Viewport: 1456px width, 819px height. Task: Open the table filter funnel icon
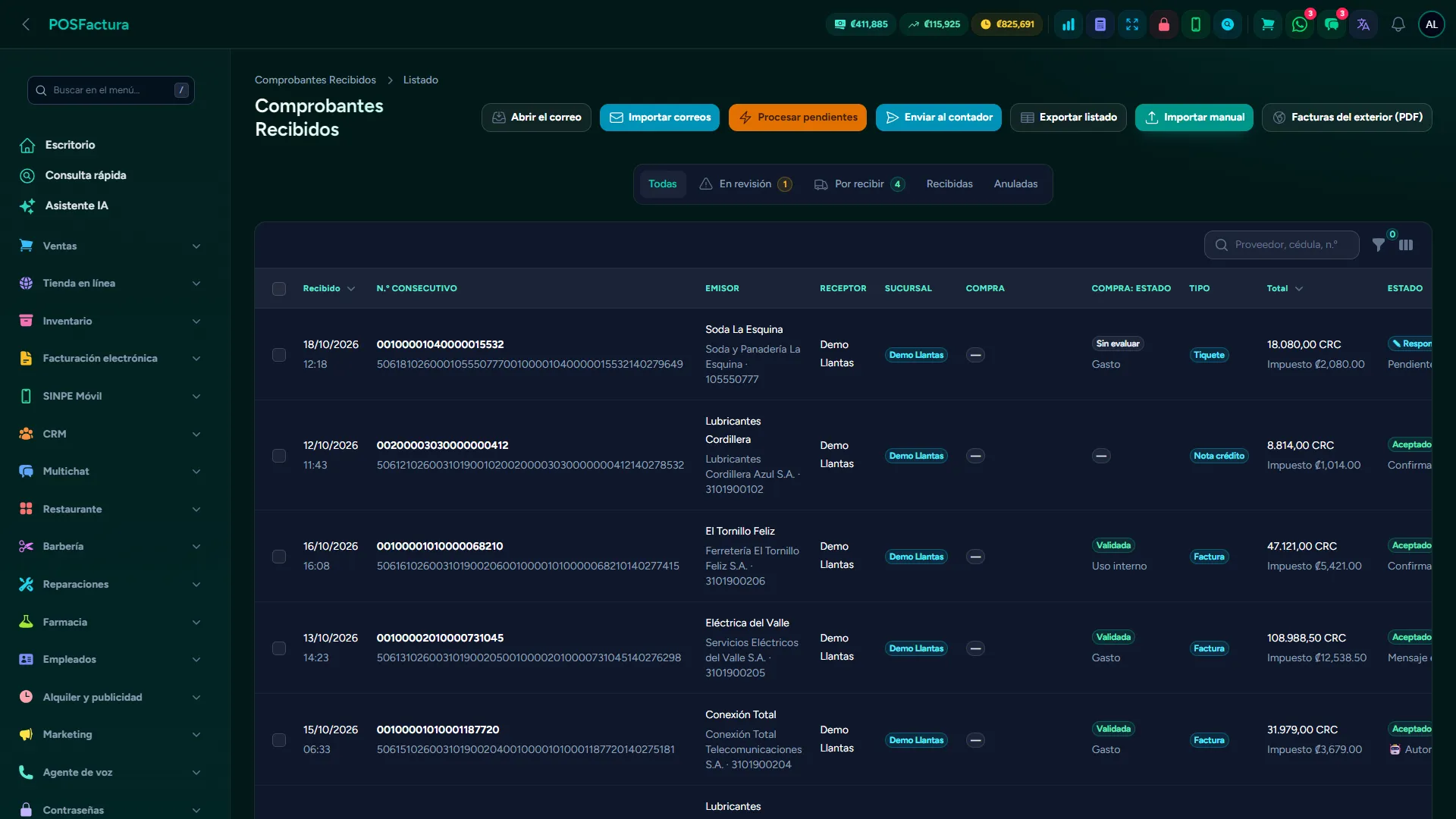[x=1379, y=245]
